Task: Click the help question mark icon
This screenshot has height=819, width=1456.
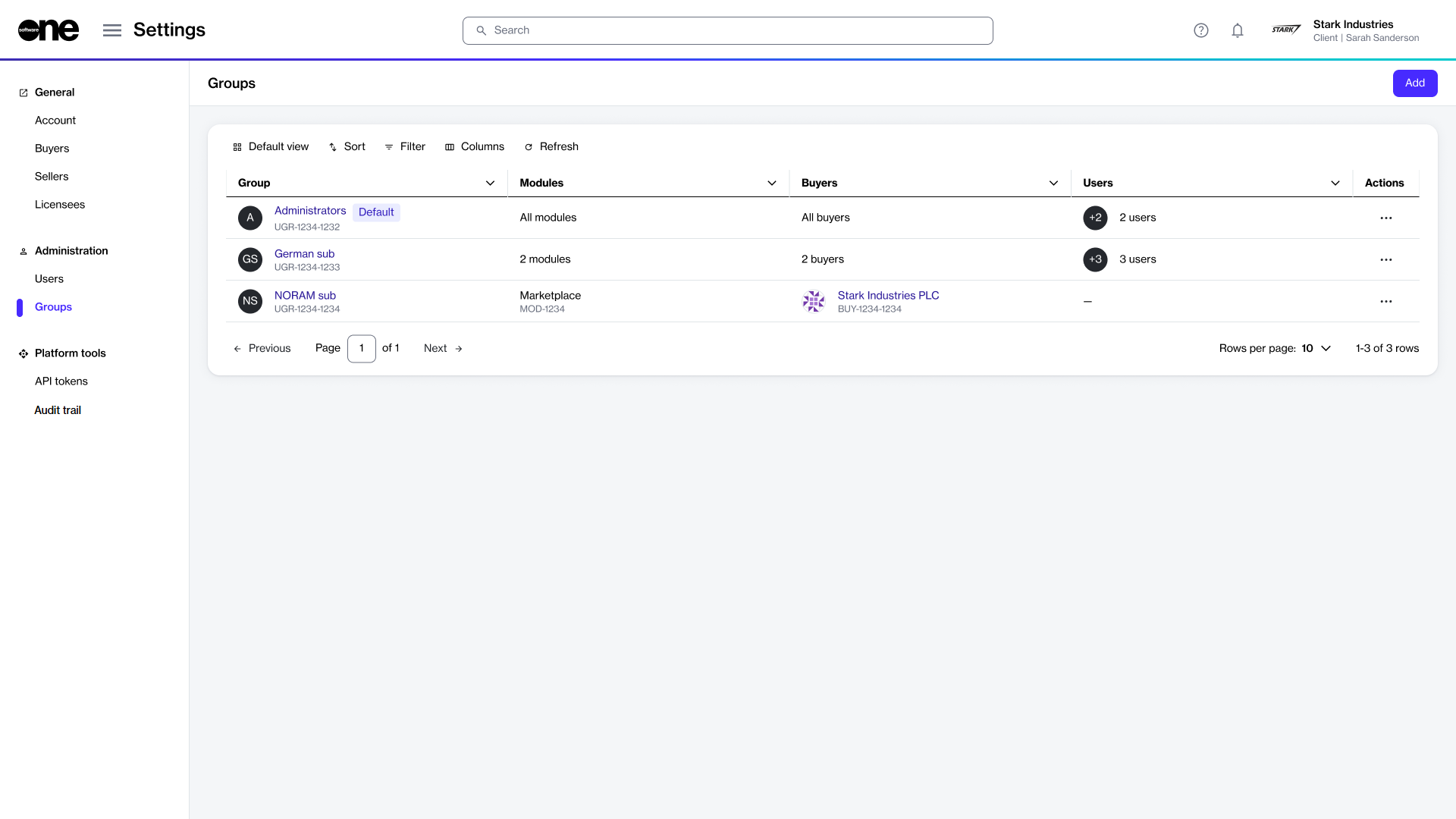Action: point(1200,30)
